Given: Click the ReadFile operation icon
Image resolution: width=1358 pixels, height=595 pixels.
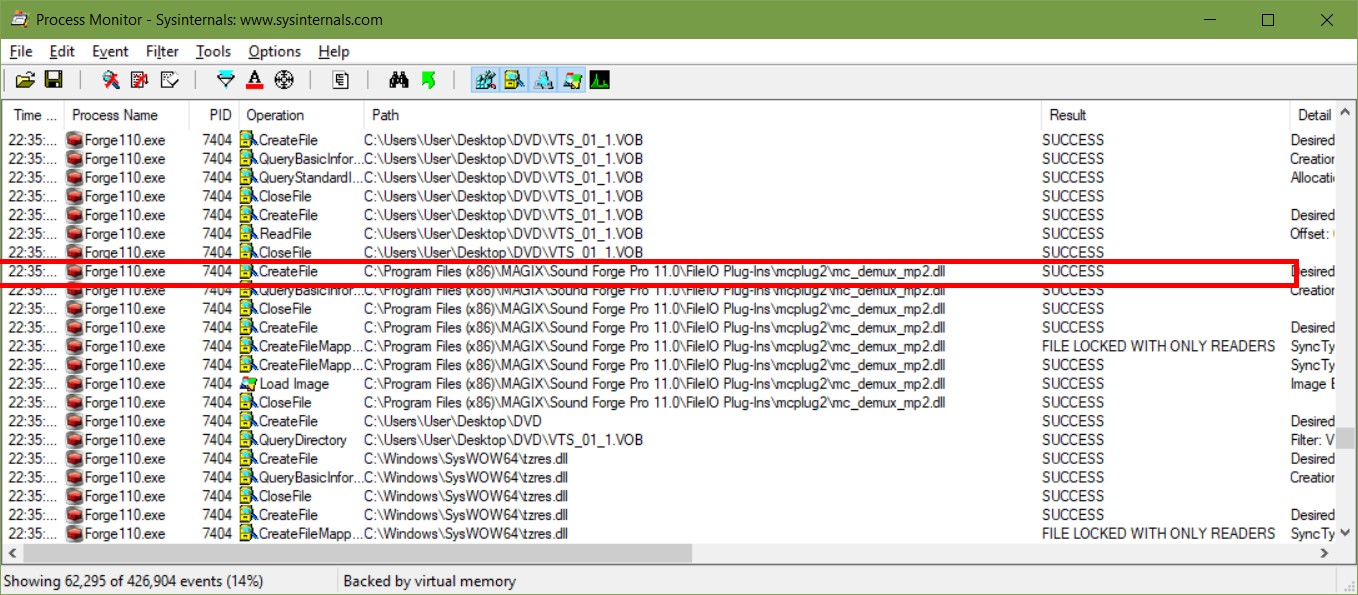Looking at the screenshot, I should 249,234.
